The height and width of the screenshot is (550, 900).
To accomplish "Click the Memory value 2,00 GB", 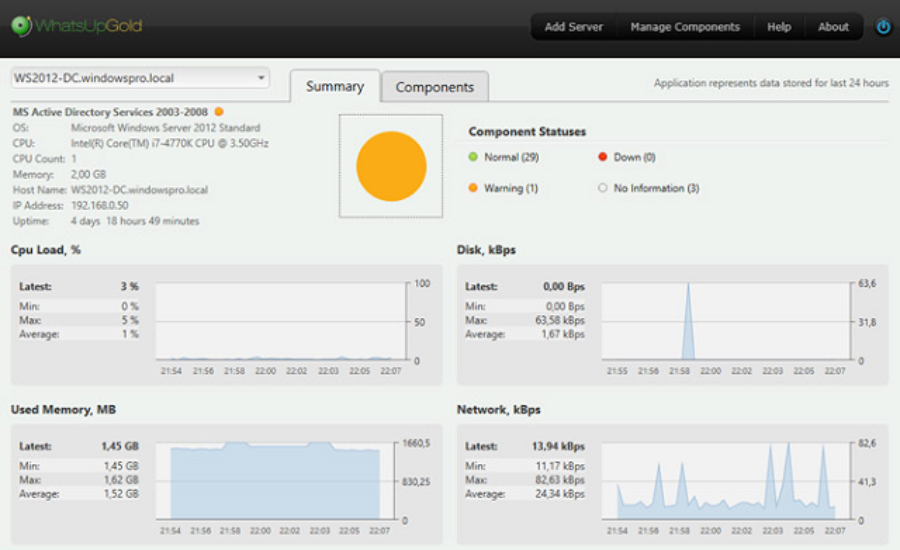I will 88,174.
